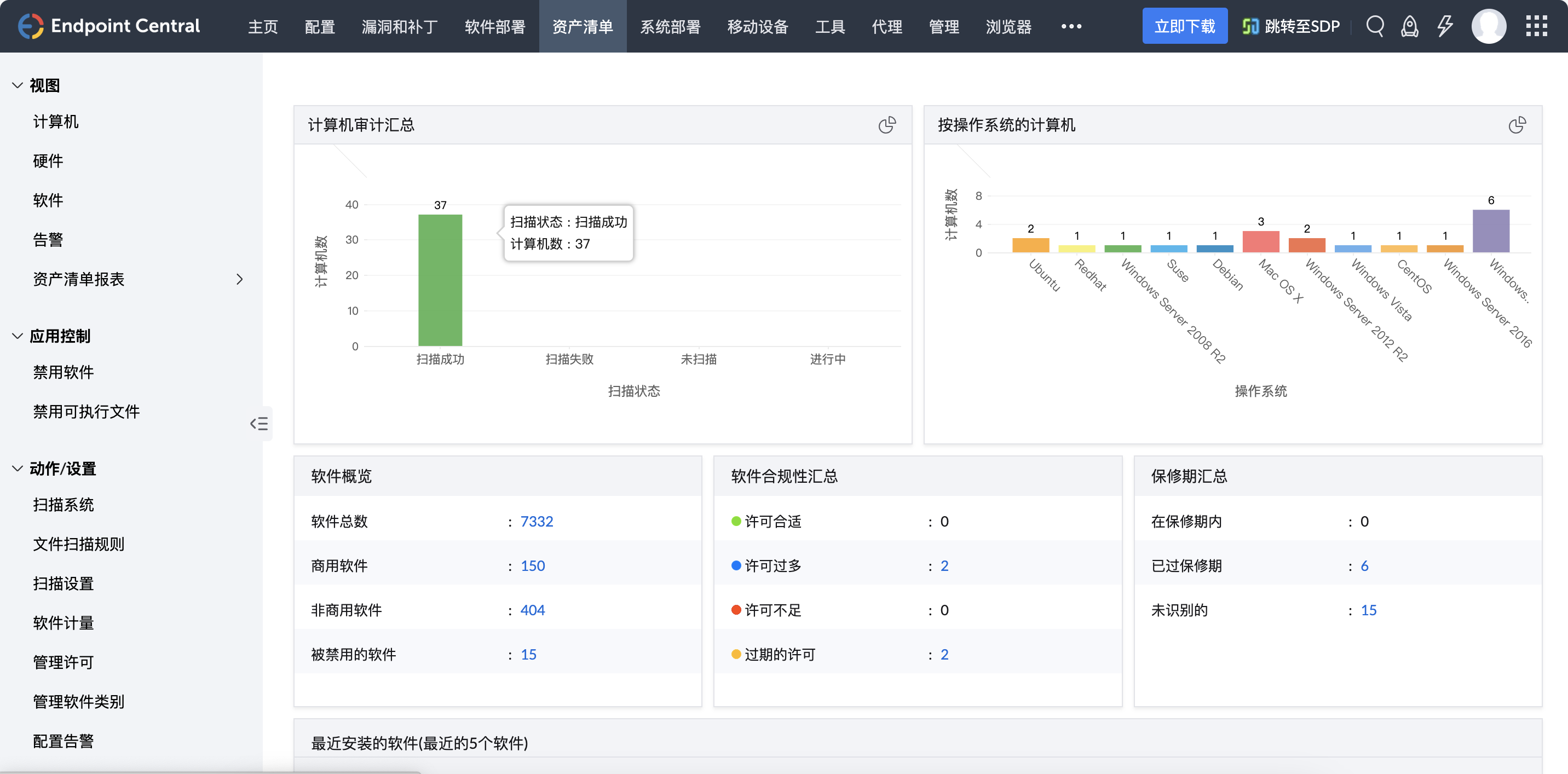Click the Endpoint Central logo
1568x774 pixels.
(108, 26)
